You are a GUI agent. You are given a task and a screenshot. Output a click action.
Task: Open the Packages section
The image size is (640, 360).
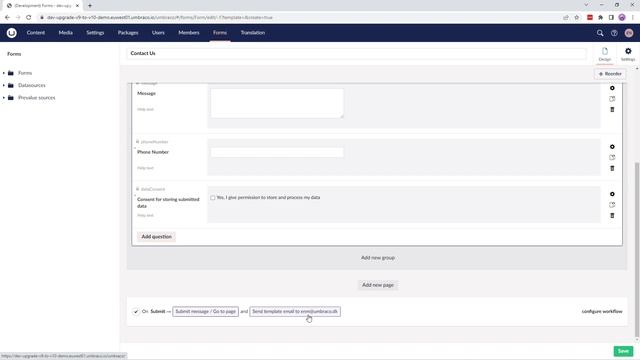128,33
